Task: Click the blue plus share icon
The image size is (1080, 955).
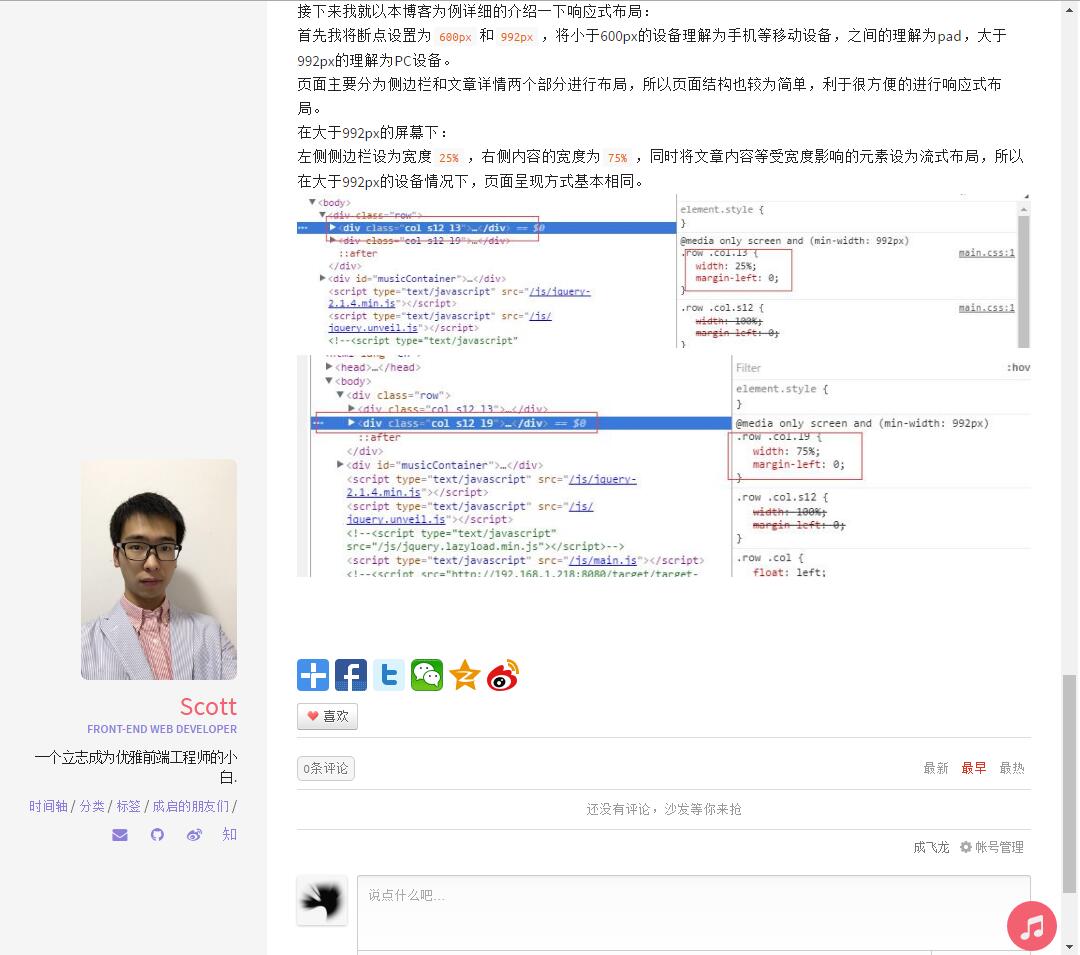Action: click(313, 676)
